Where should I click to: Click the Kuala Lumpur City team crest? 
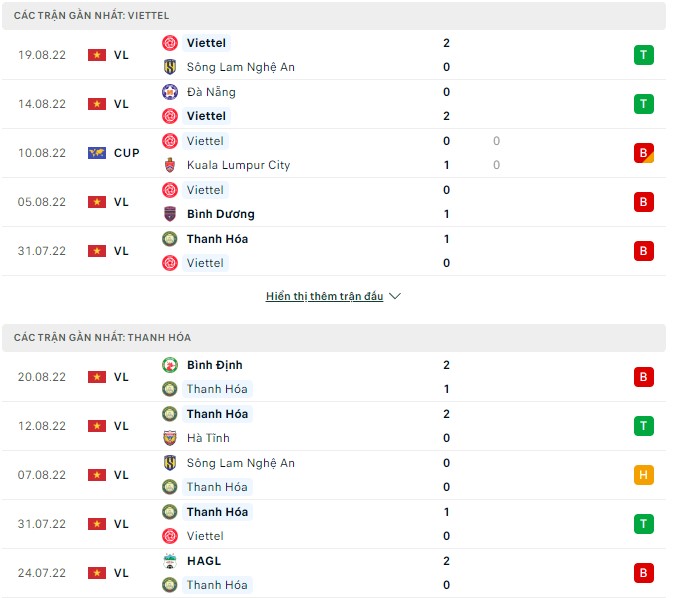(170, 165)
